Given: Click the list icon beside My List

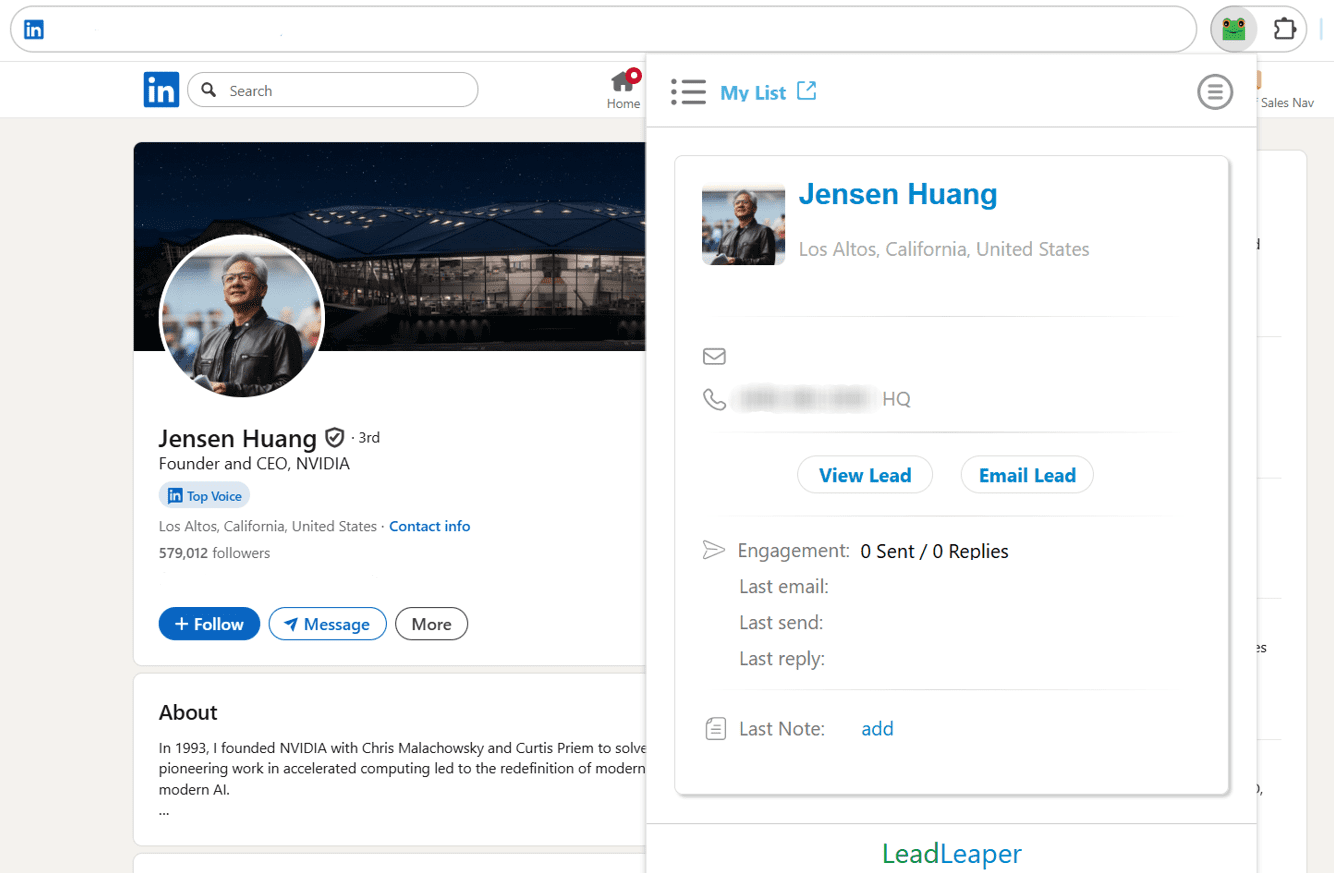Looking at the screenshot, I should [x=688, y=92].
